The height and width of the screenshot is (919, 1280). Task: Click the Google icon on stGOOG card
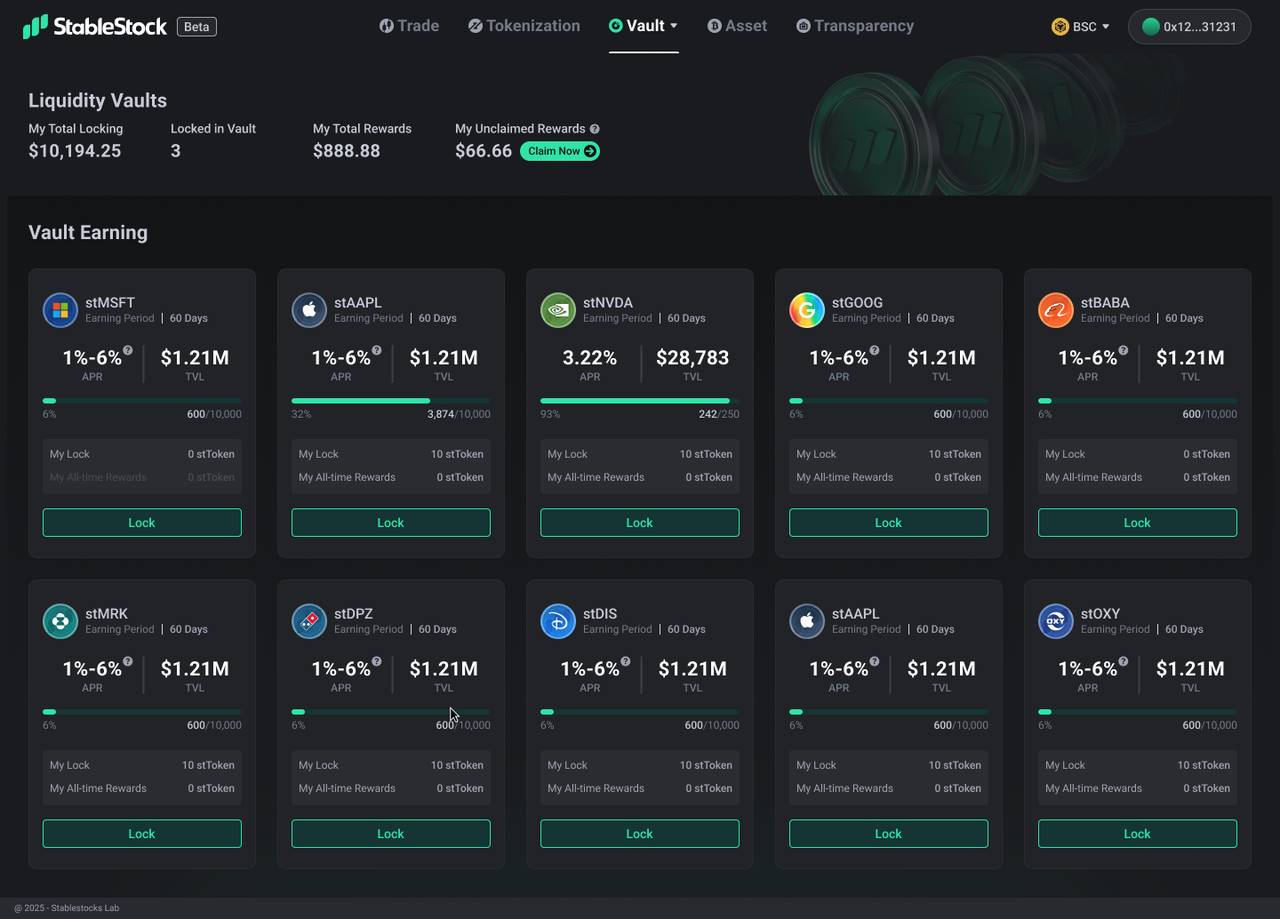(807, 310)
